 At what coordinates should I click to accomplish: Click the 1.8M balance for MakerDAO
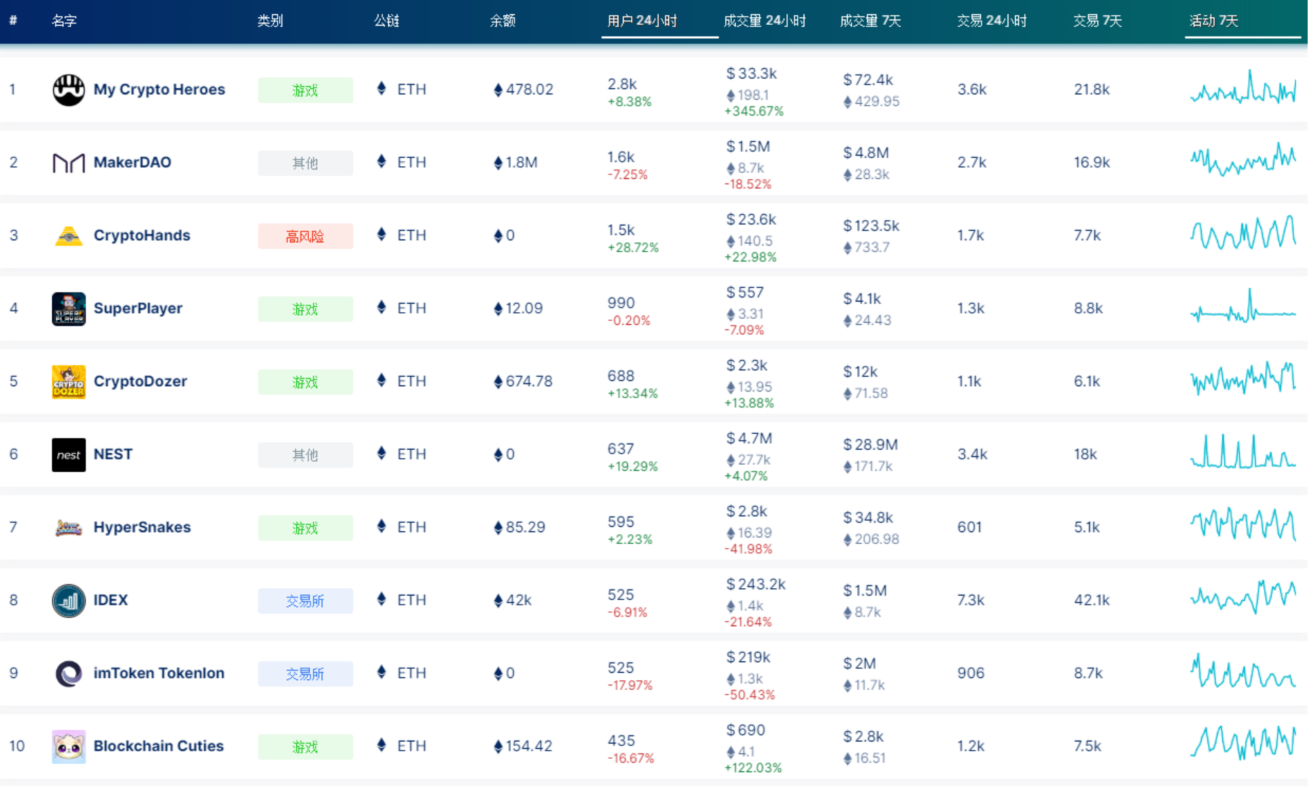[x=522, y=163]
